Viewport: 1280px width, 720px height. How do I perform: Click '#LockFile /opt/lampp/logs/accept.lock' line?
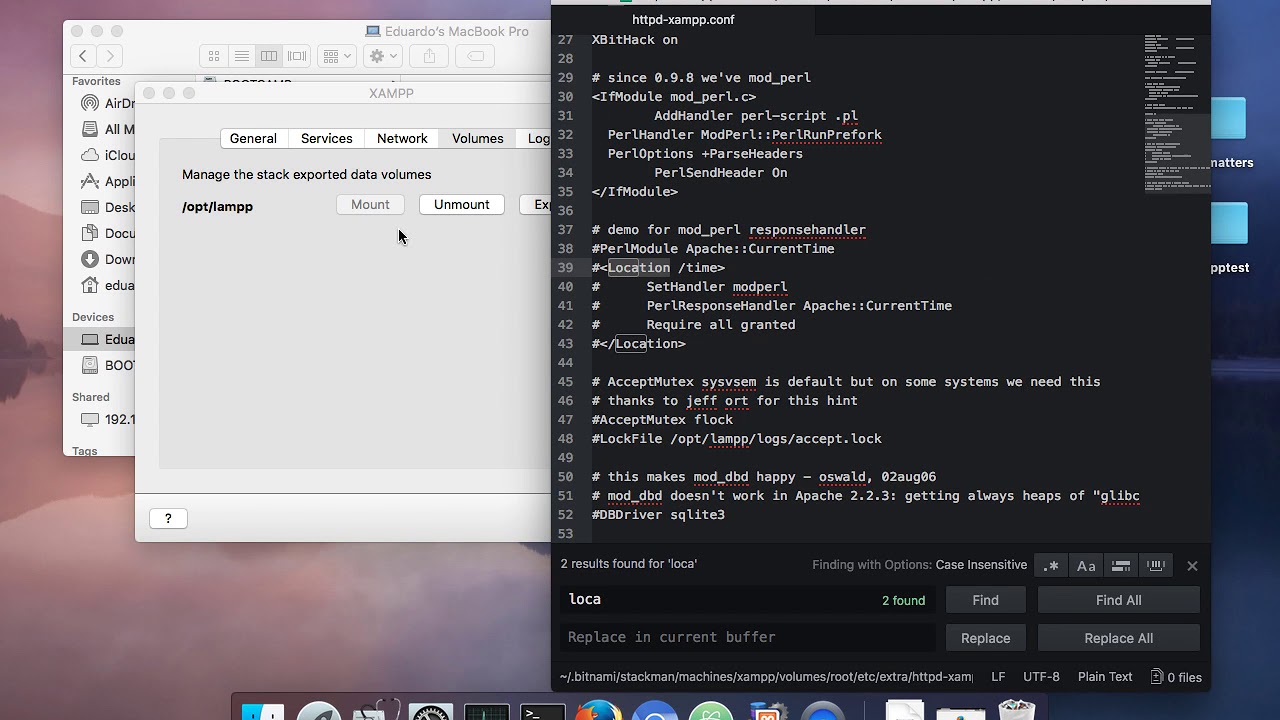736,439
